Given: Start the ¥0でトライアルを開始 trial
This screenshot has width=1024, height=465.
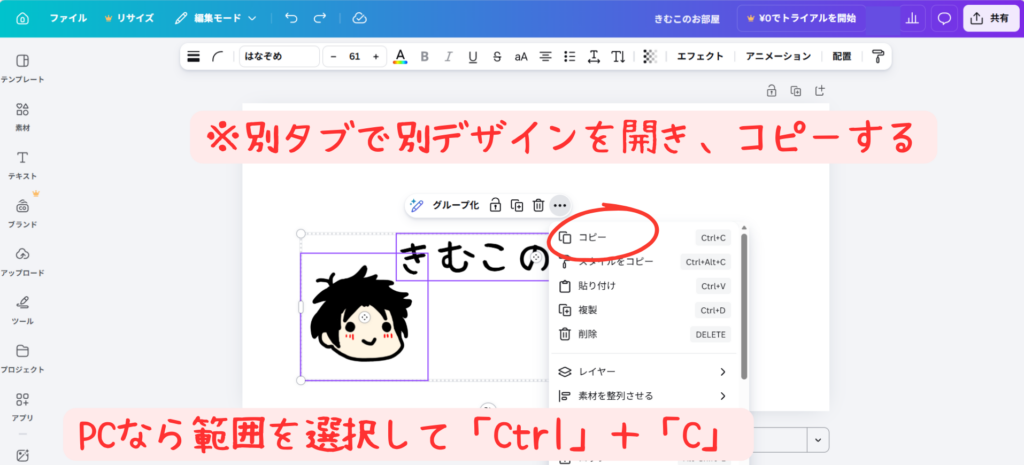Looking at the screenshot, I should tap(801, 18).
